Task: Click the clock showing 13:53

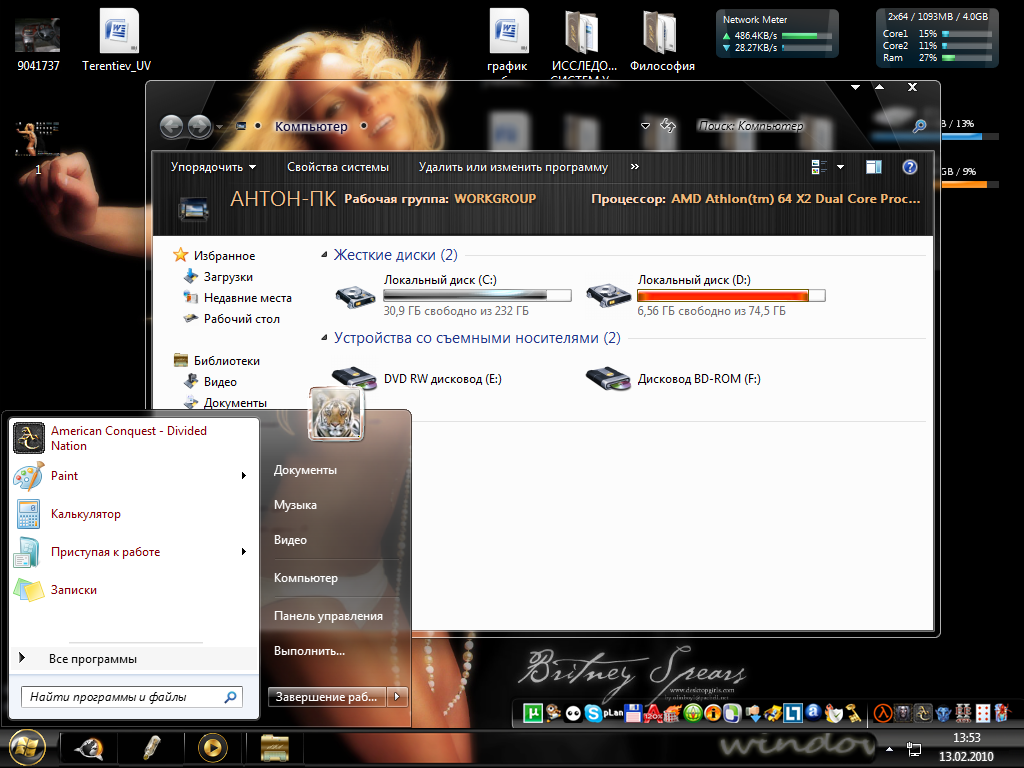Action: [967, 737]
